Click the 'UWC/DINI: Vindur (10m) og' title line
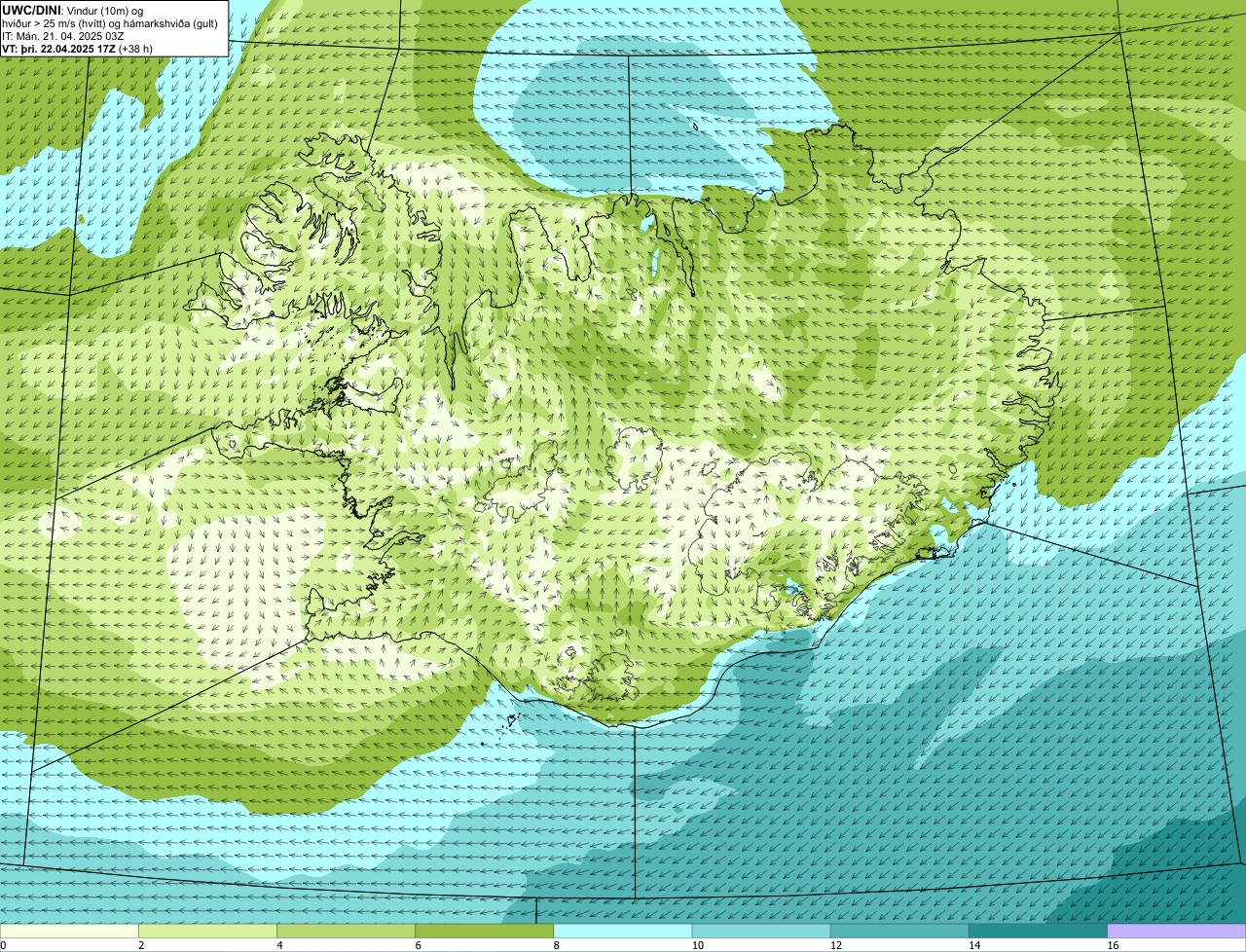The height and width of the screenshot is (952, 1246). 72,10
